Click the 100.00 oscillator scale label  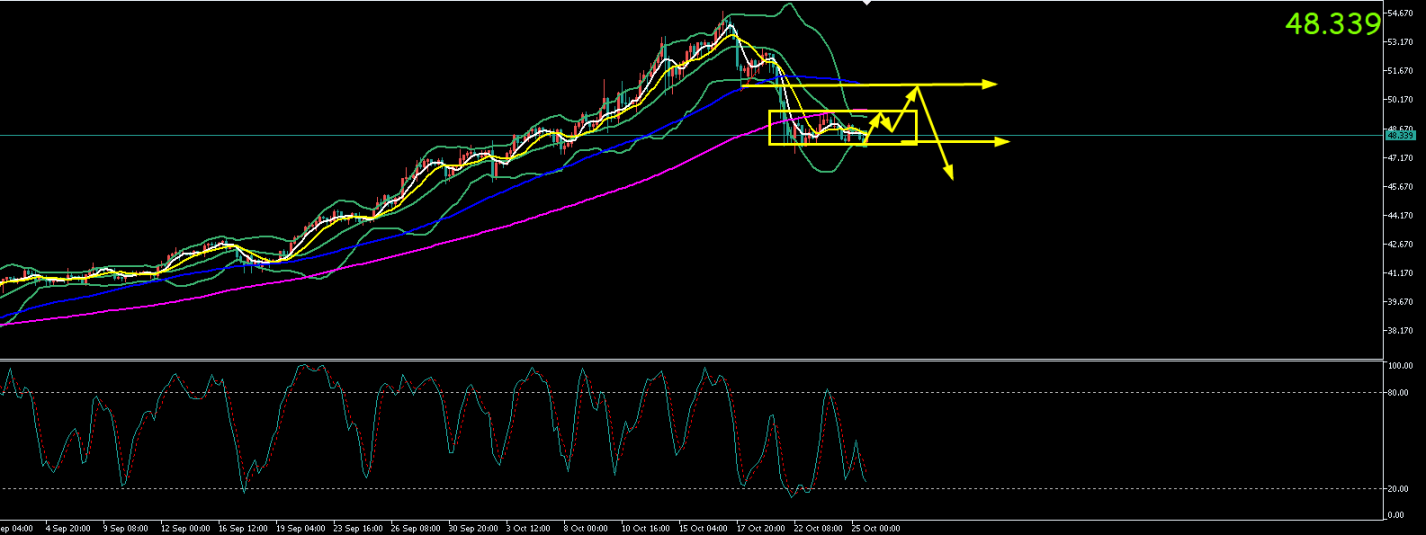[1400, 367]
